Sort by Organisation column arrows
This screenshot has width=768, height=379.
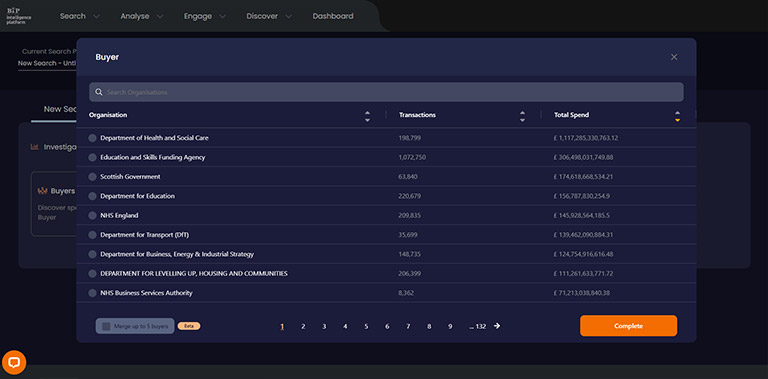pos(367,116)
